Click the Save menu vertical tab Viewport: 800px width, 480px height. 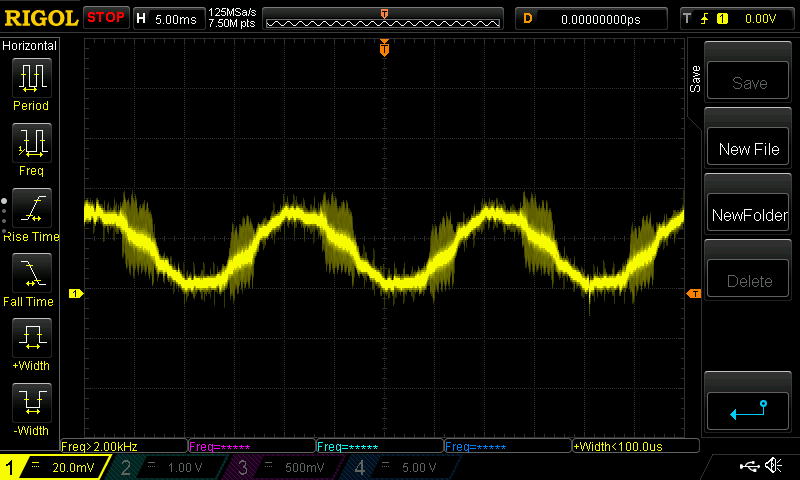click(x=695, y=80)
